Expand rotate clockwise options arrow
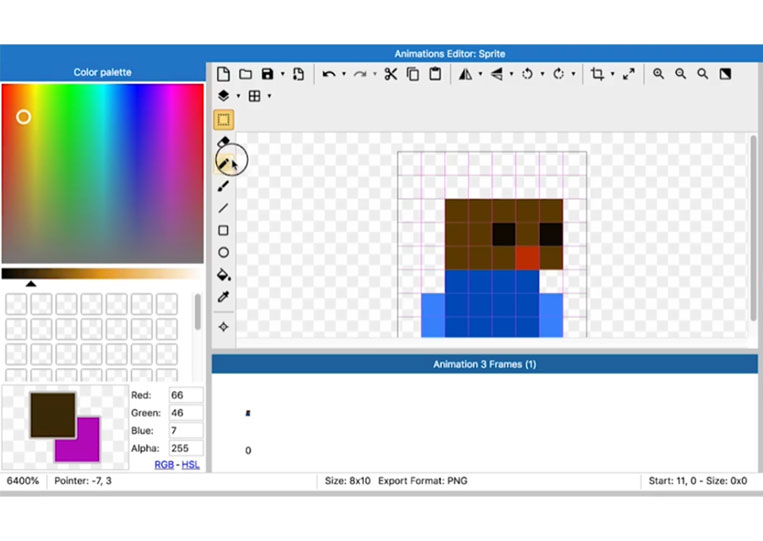The image size is (763, 541). [573, 74]
